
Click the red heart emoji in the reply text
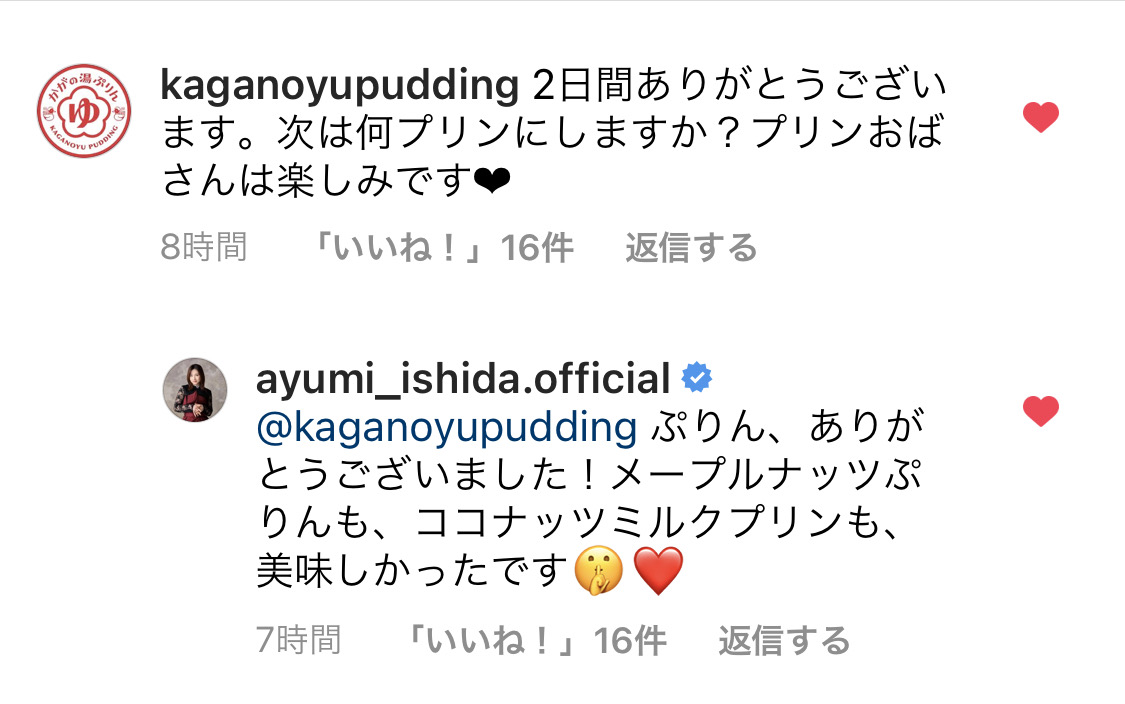(659, 571)
